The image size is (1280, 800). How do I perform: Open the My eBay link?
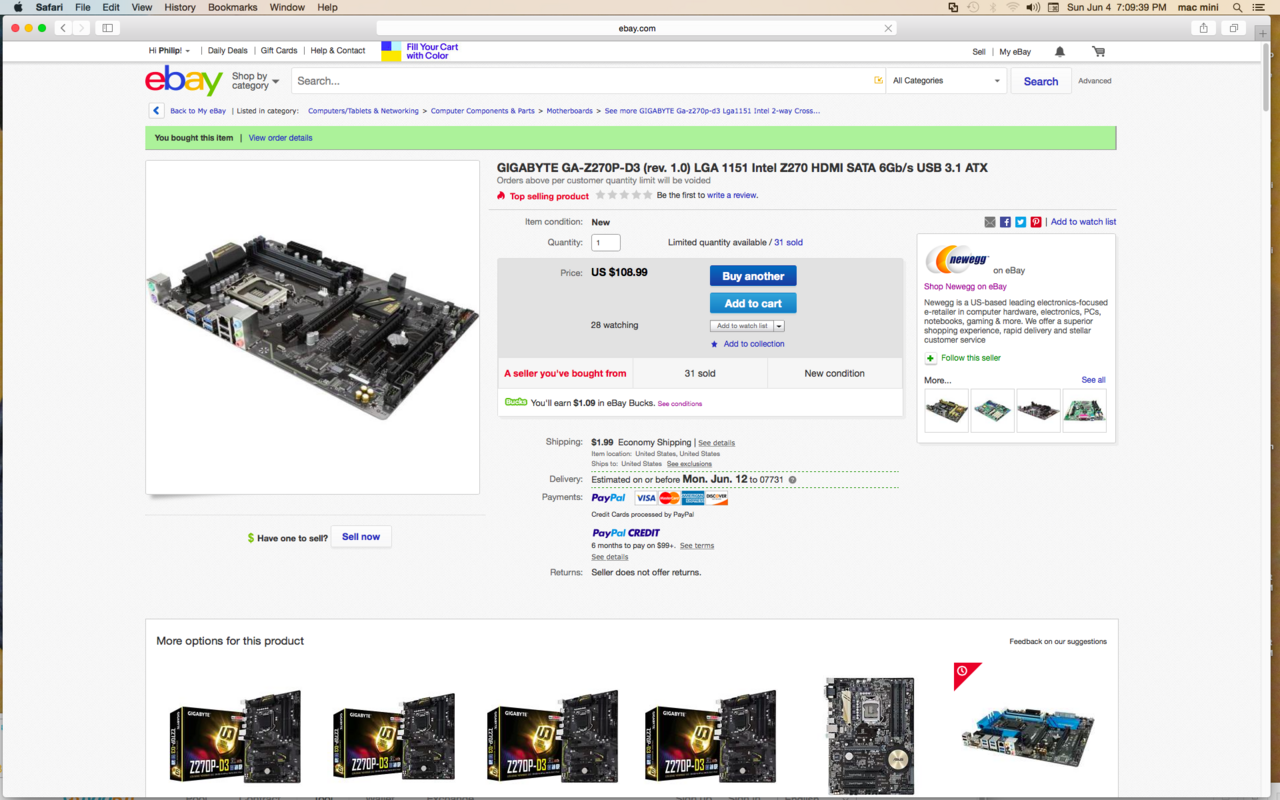coord(1015,51)
